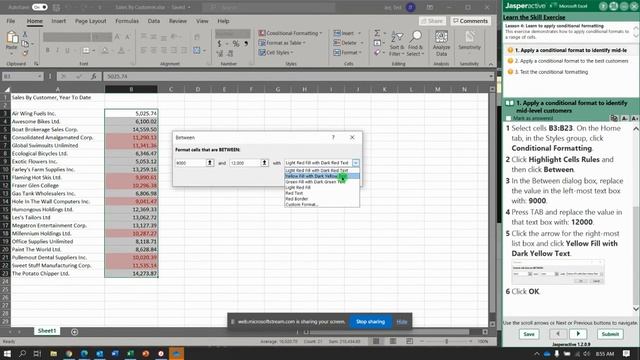Image resolution: width=640 pixels, height=360 pixels.
Task: Go to next Jasperactive step arrow
Action: (578, 334)
